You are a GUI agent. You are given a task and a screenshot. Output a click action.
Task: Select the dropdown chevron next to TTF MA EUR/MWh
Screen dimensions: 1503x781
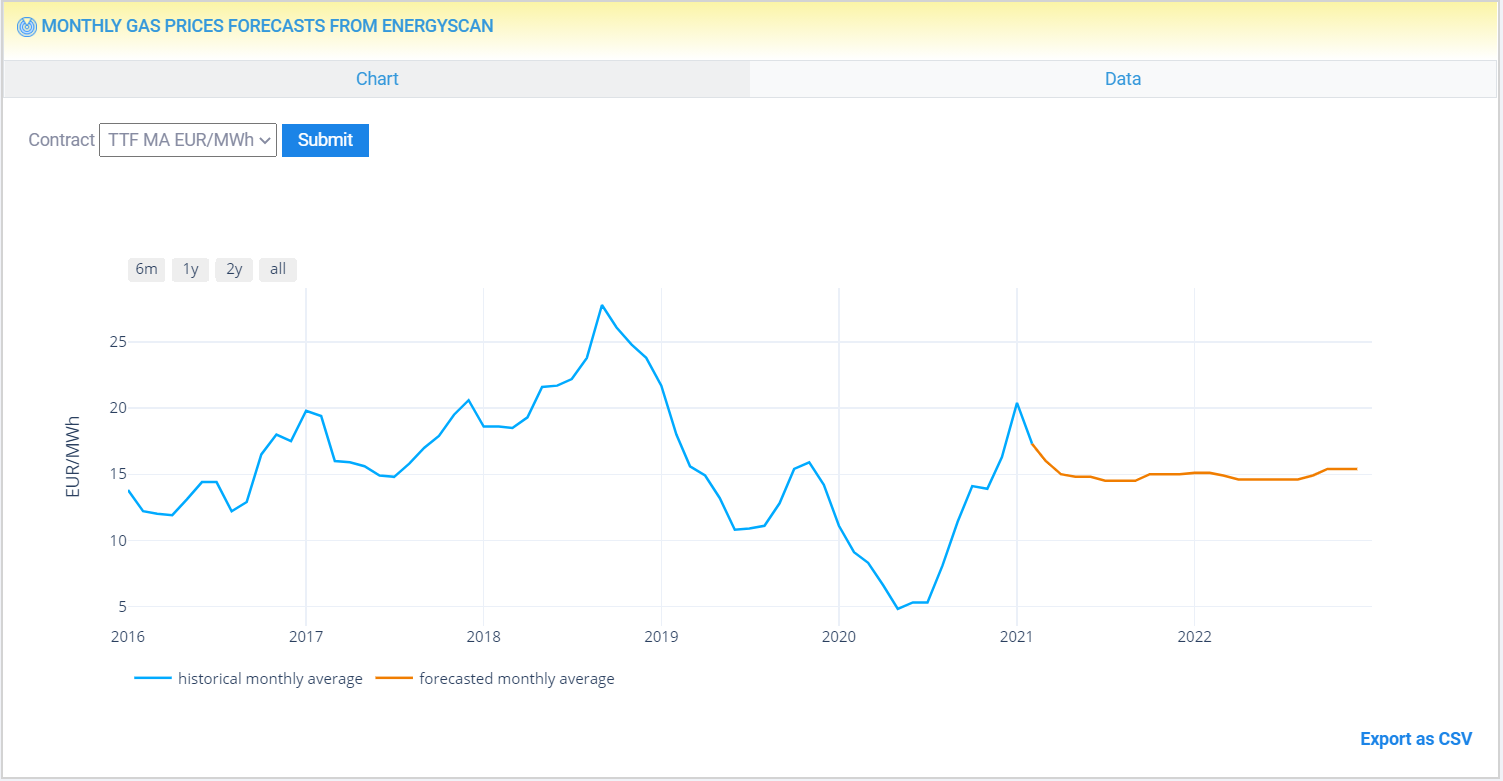point(265,140)
